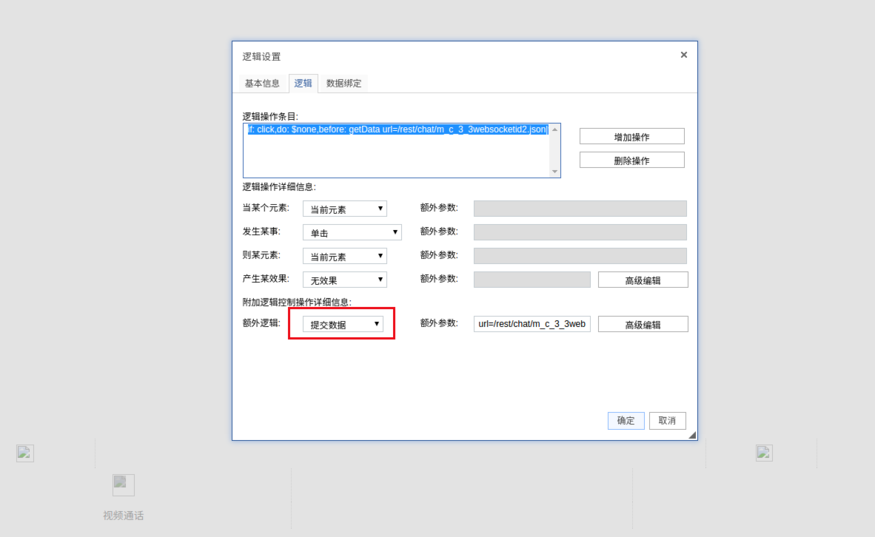Viewport: 875px width, 537px height.
Task: Expand the 发生某事 dropdown showing 单击
Action: 352,232
